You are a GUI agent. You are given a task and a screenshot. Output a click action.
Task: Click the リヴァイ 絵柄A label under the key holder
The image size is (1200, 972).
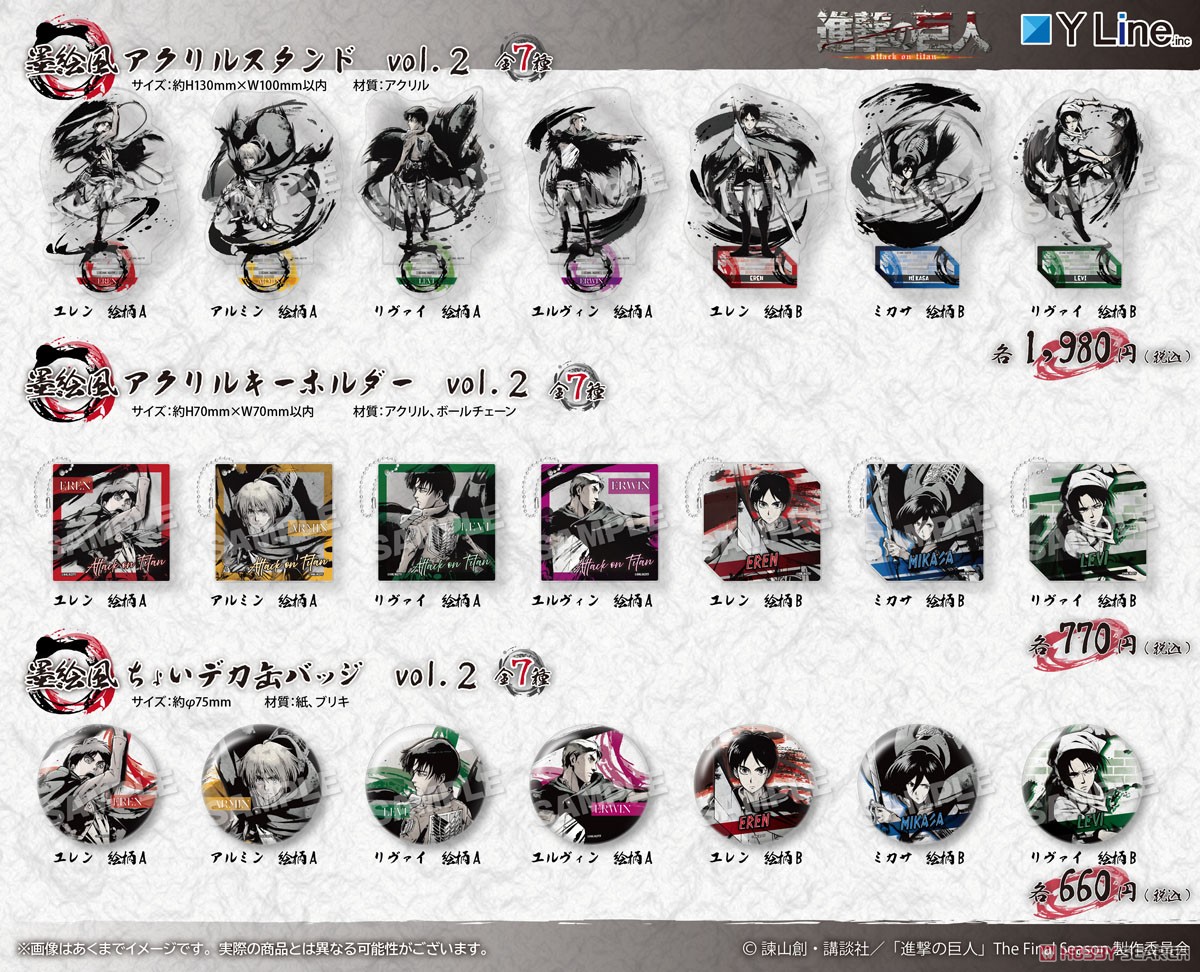pyautogui.click(x=429, y=600)
